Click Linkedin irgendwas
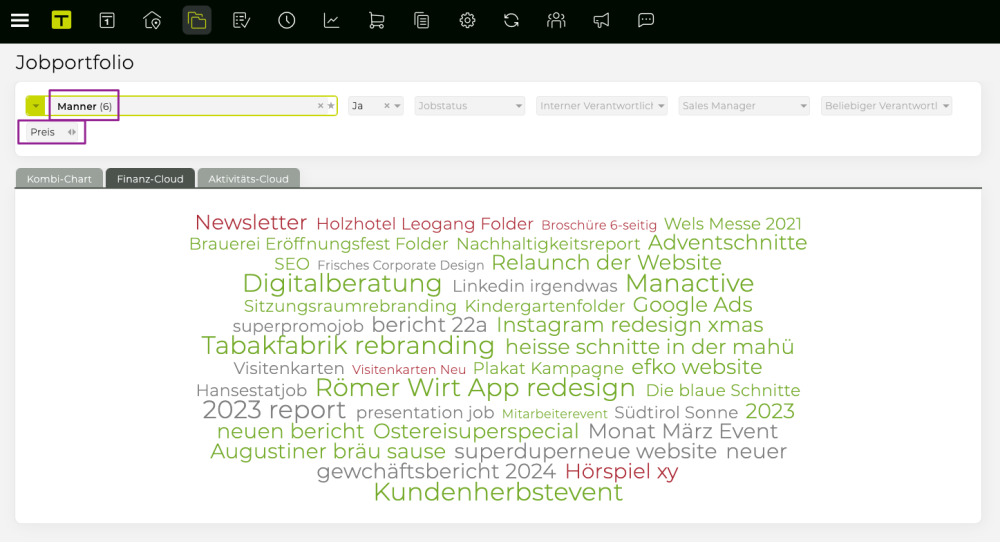 (x=535, y=286)
